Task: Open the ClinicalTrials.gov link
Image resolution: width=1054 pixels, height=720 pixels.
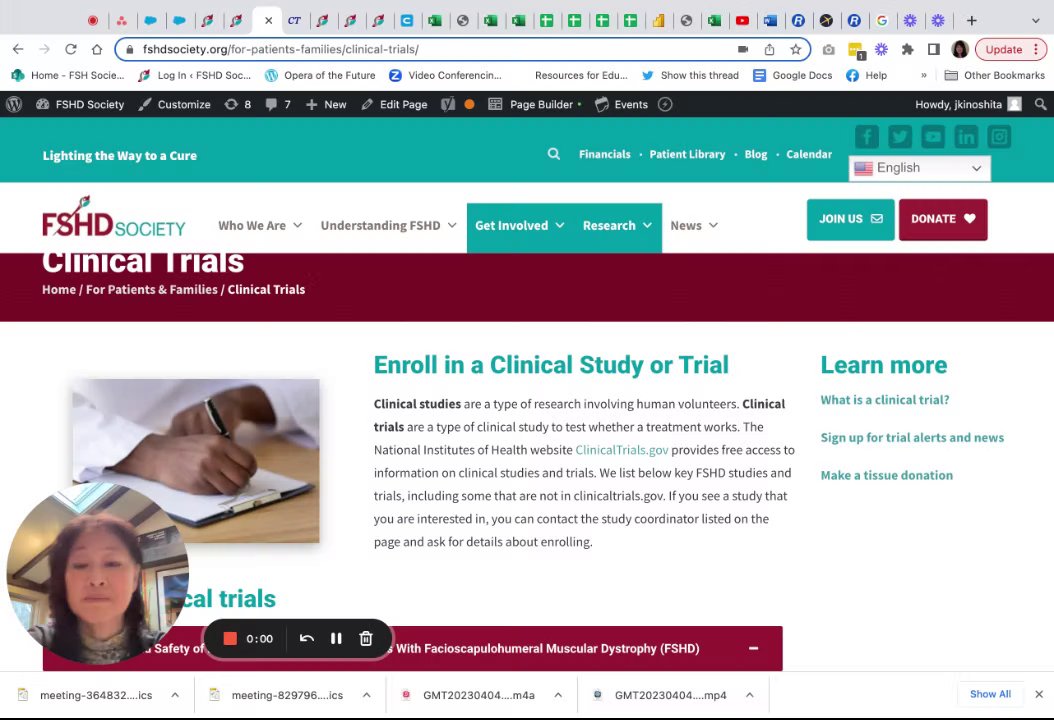Action: [x=622, y=450]
